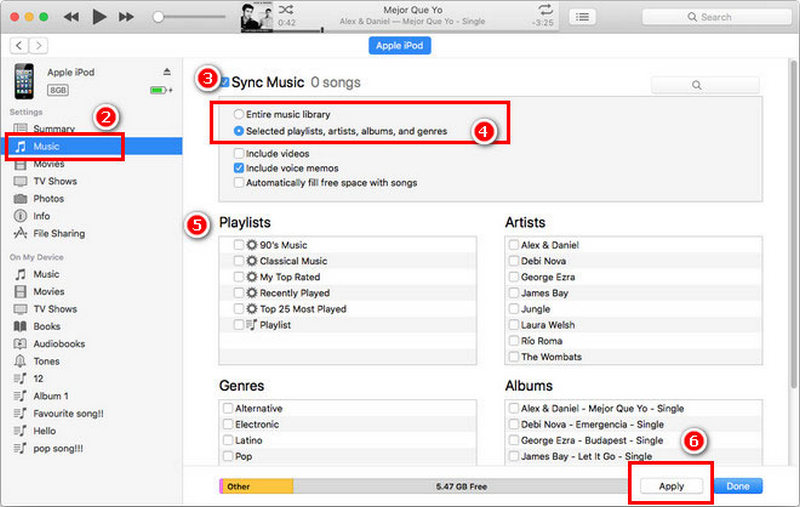800x507 pixels.
Task: Open Music under On My Device
Action: [46, 274]
